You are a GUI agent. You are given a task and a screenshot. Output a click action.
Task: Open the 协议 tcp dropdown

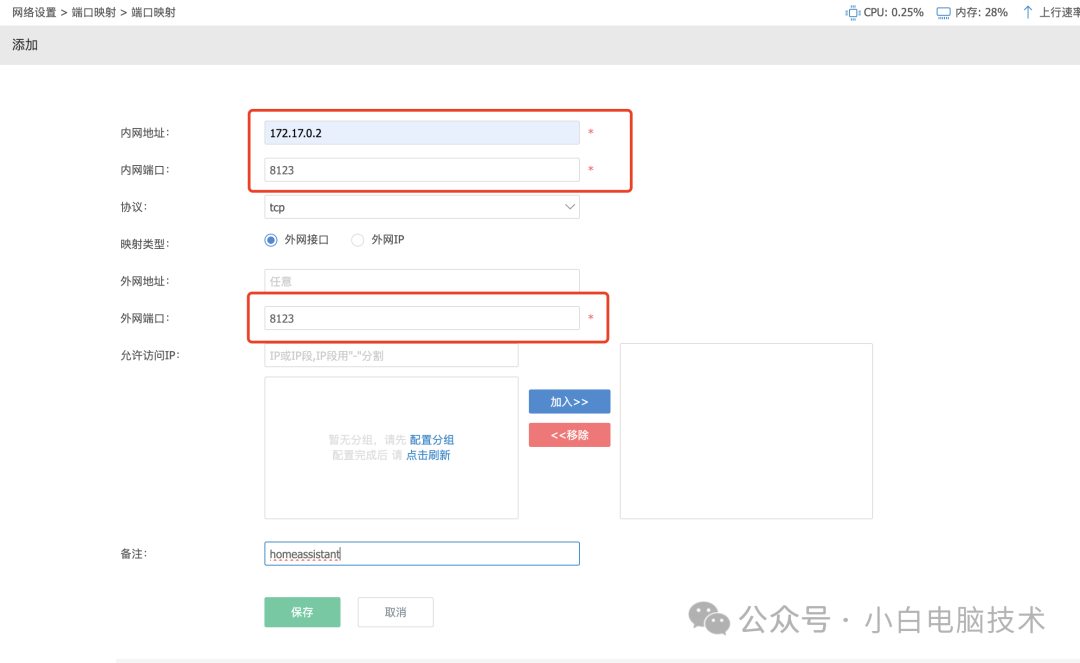coord(422,207)
